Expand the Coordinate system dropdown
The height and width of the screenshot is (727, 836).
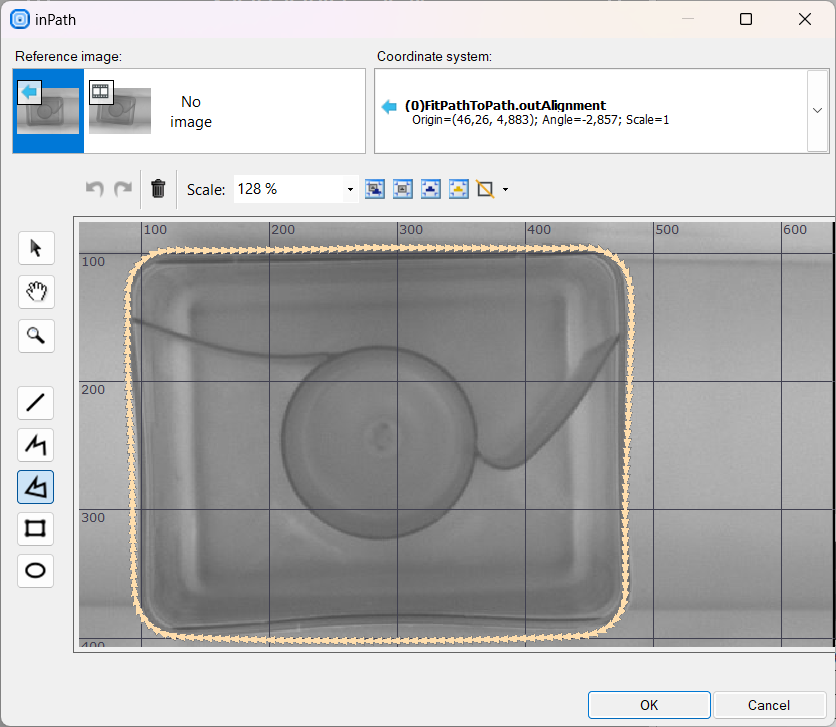(817, 110)
